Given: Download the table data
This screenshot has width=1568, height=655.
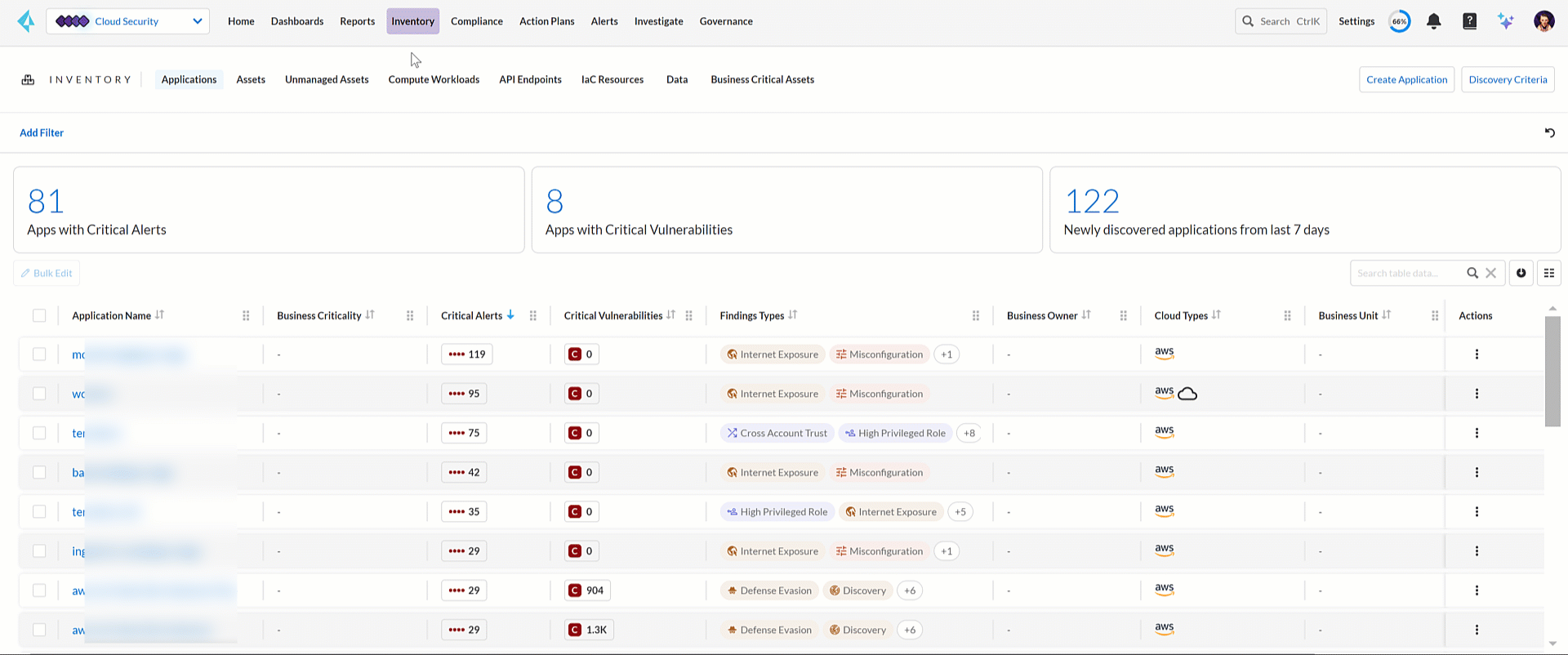Looking at the screenshot, I should click(x=1521, y=273).
